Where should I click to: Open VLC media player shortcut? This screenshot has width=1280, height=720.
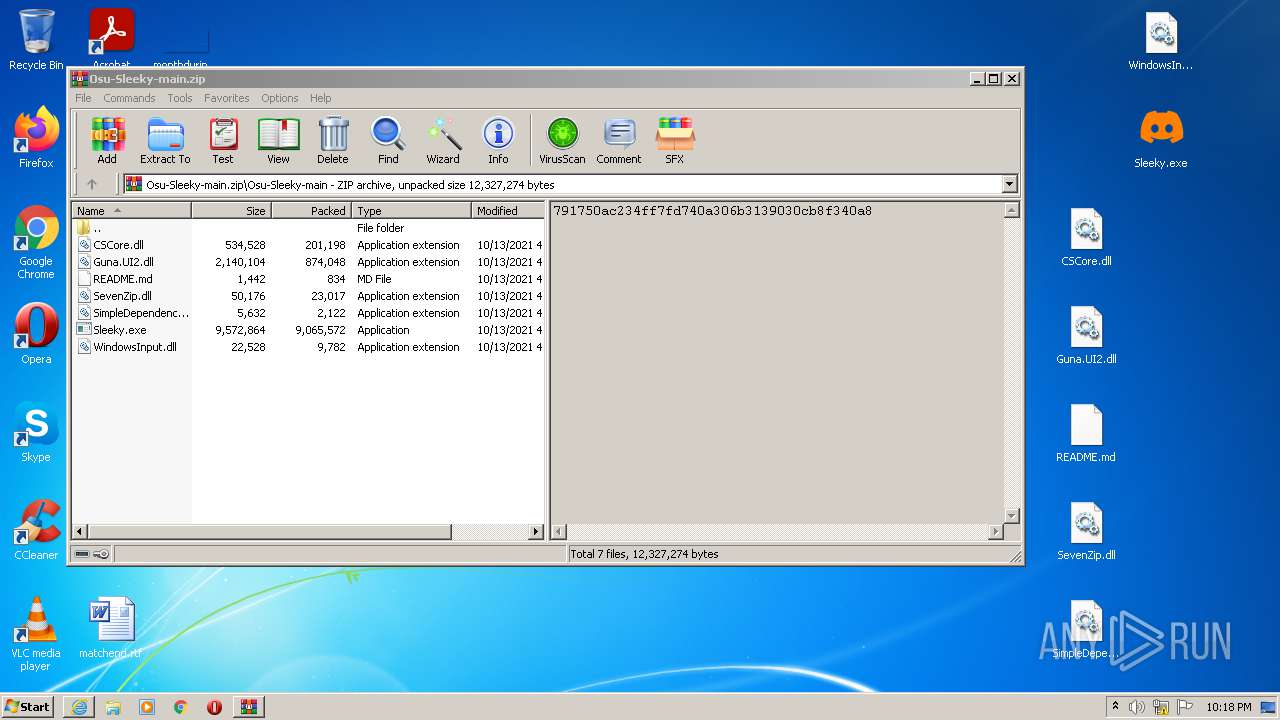tap(36, 634)
